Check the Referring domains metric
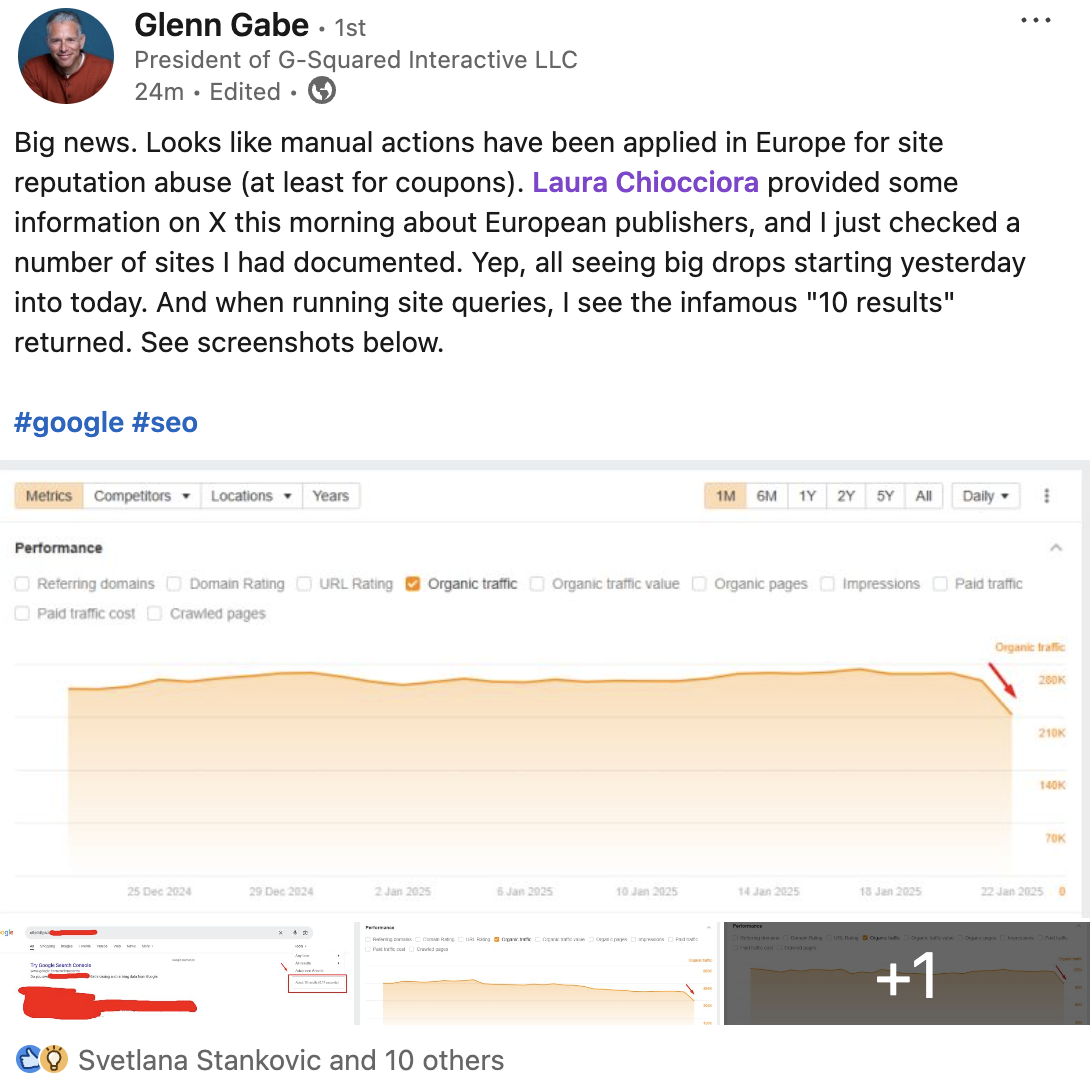Viewport: 1092px width, 1082px height. (x=21, y=583)
